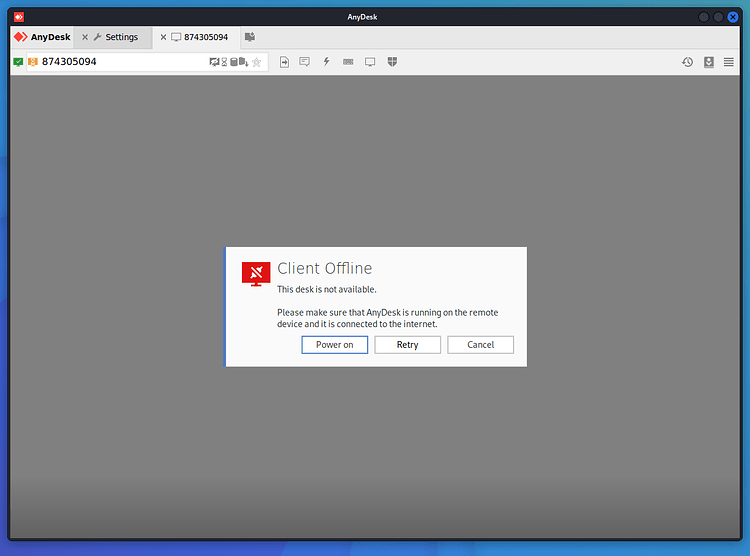
Task: Open the hamburger main menu
Action: pyautogui.click(x=728, y=62)
